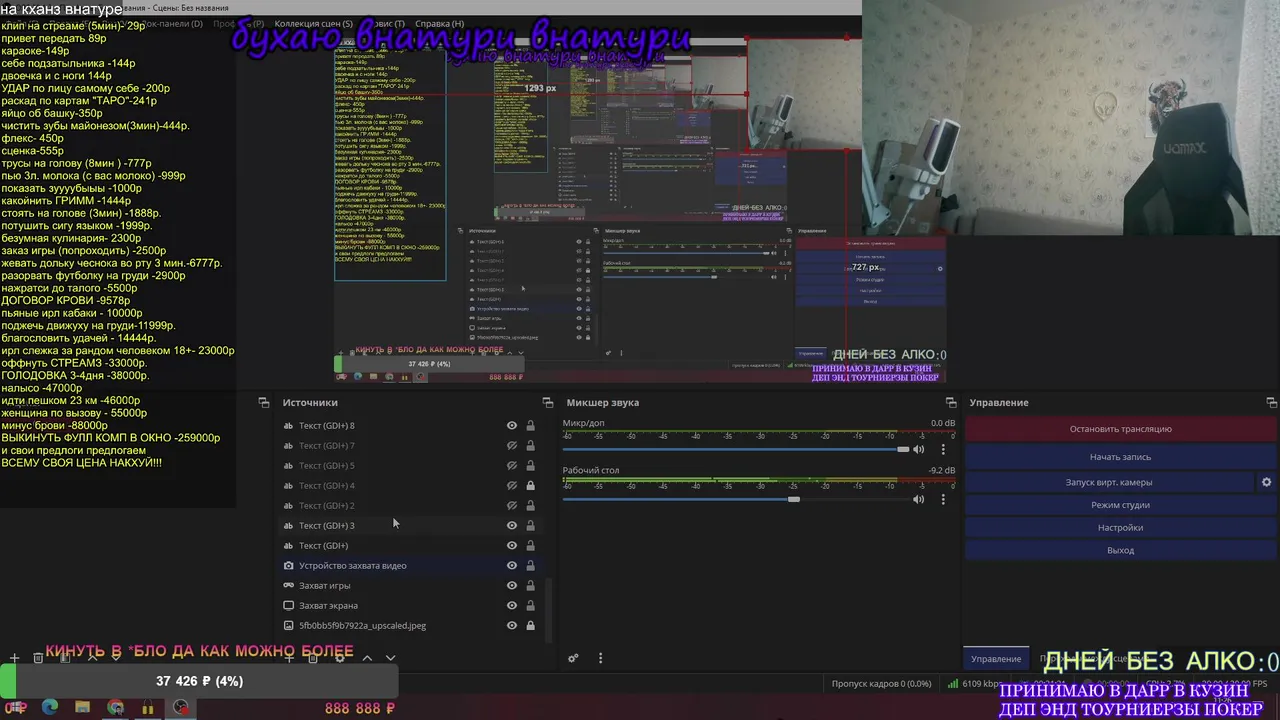Click Запуск вирт. камеры button
Viewport: 1280px width, 720px height.
(x=1108, y=482)
